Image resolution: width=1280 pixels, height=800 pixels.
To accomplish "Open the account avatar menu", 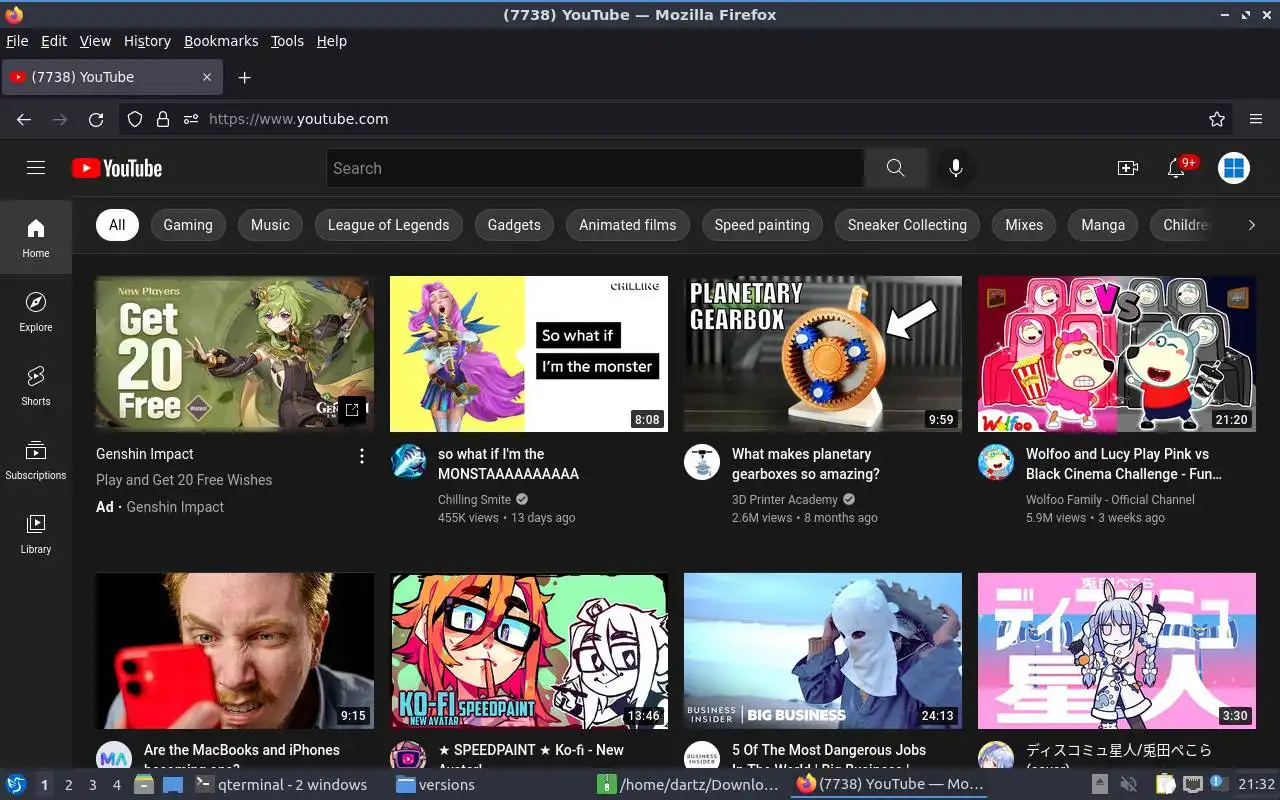I will click(x=1234, y=168).
